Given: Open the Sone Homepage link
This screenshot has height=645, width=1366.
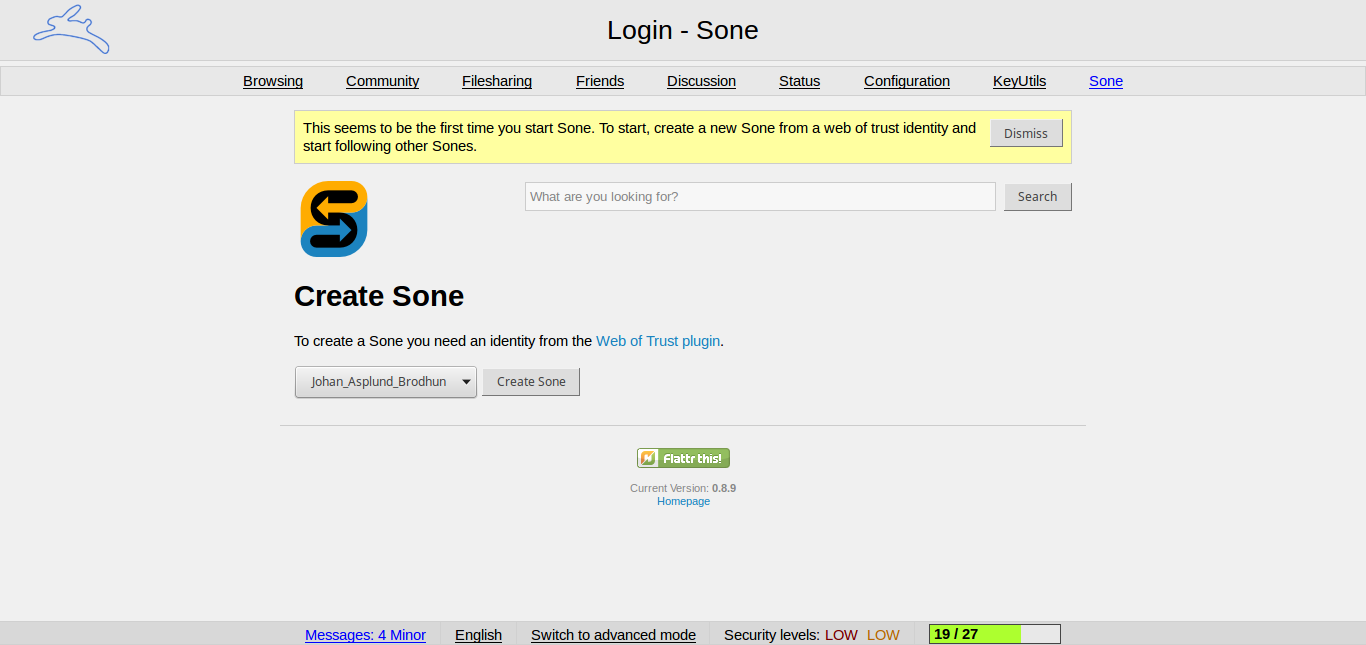Looking at the screenshot, I should (x=683, y=501).
